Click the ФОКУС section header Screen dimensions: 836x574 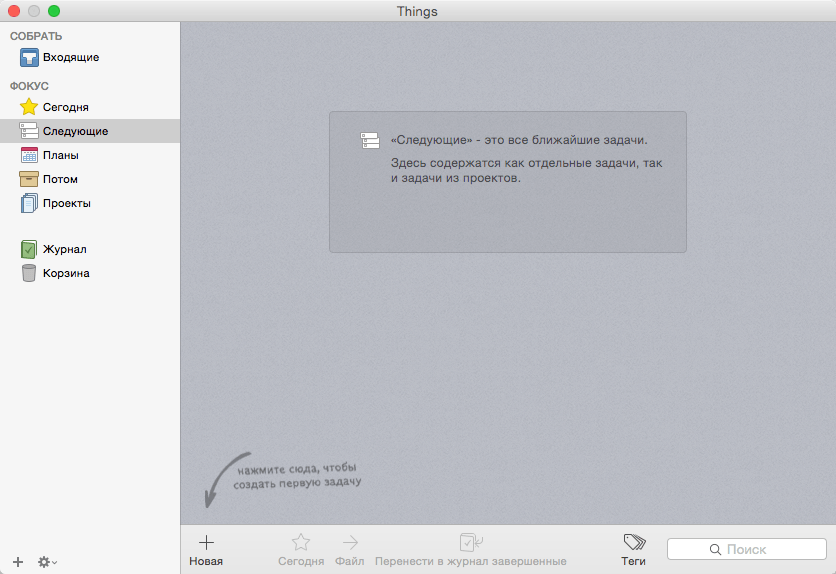(x=29, y=86)
